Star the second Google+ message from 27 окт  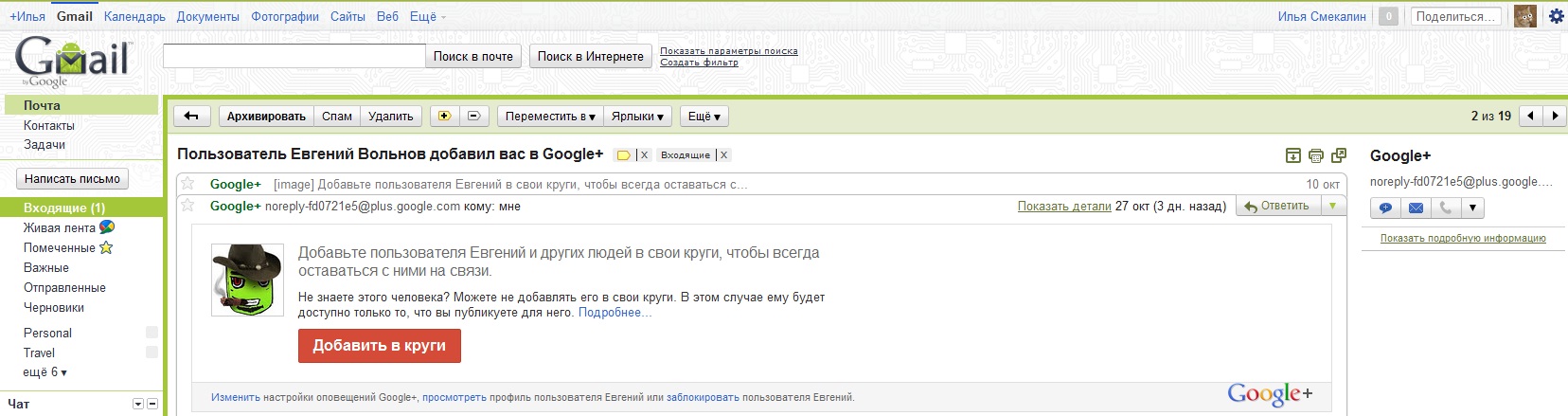(187, 206)
